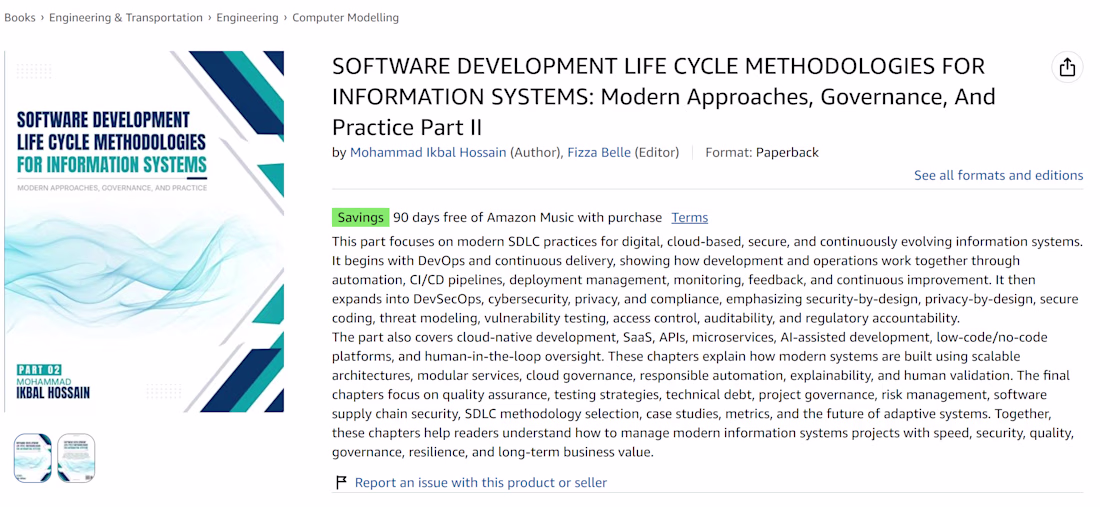Select the front cover thumbnail
The width and height of the screenshot is (1100, 507).
point(33,458)
